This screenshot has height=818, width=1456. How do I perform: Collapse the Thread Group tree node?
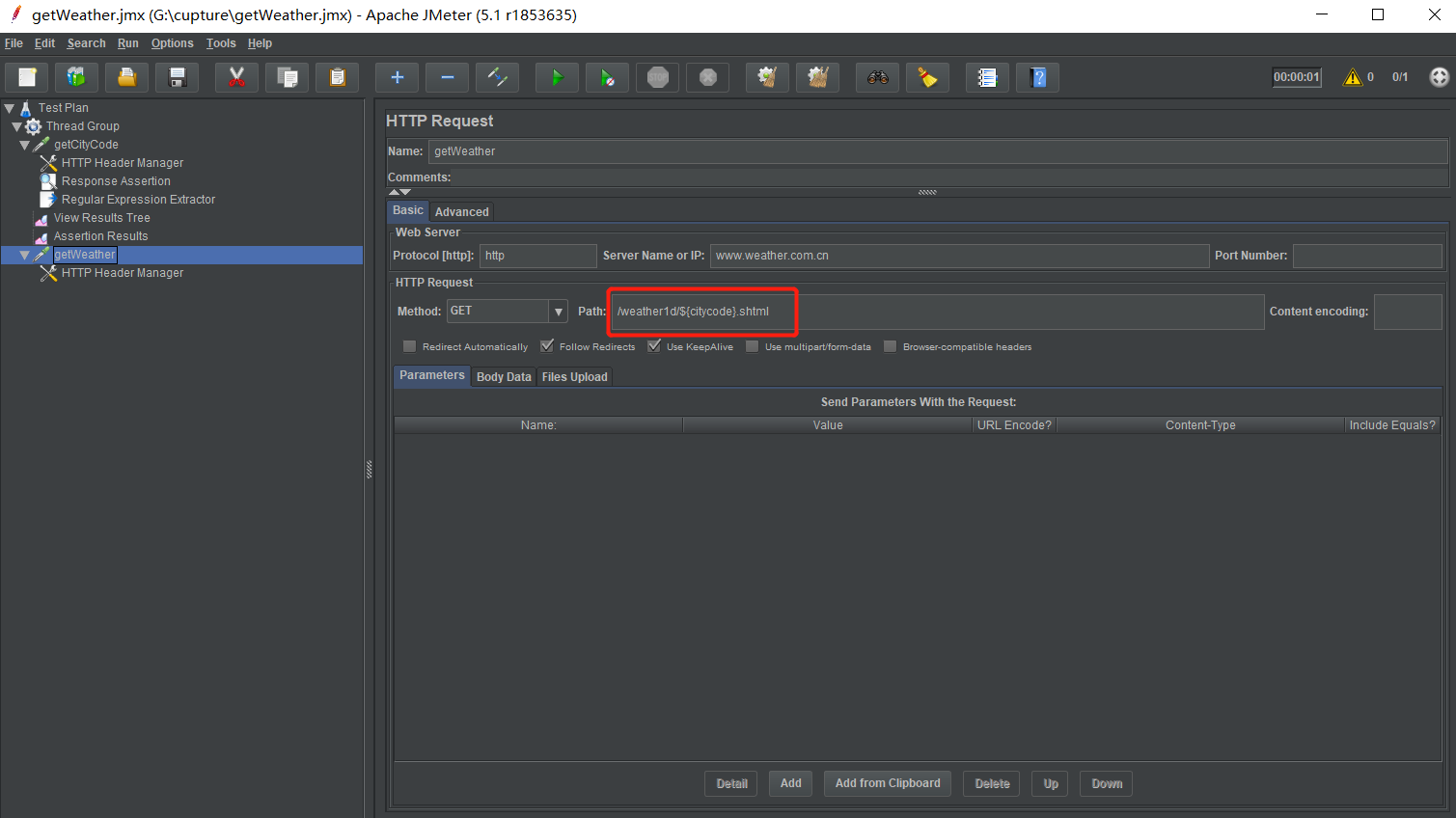pyautogui.click(x=17, y=126)
